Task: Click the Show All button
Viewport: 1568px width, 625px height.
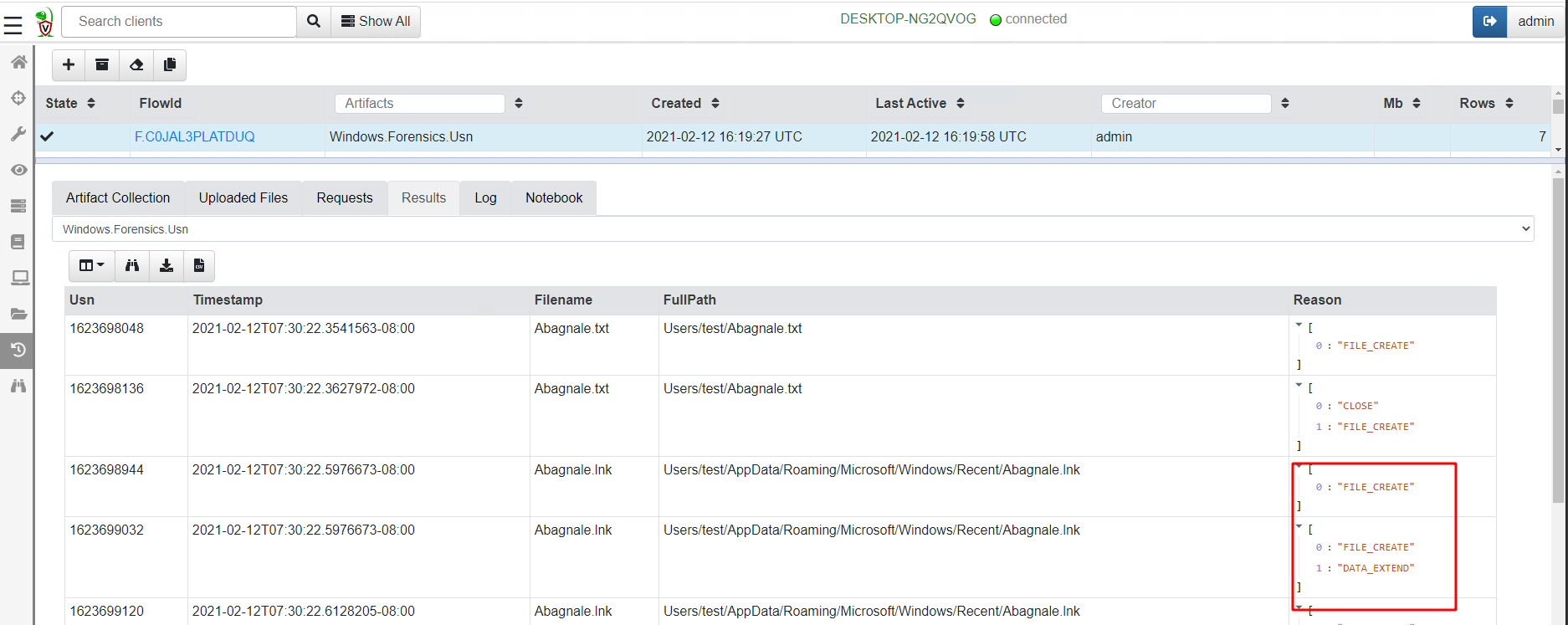Action: click(376, 21)
